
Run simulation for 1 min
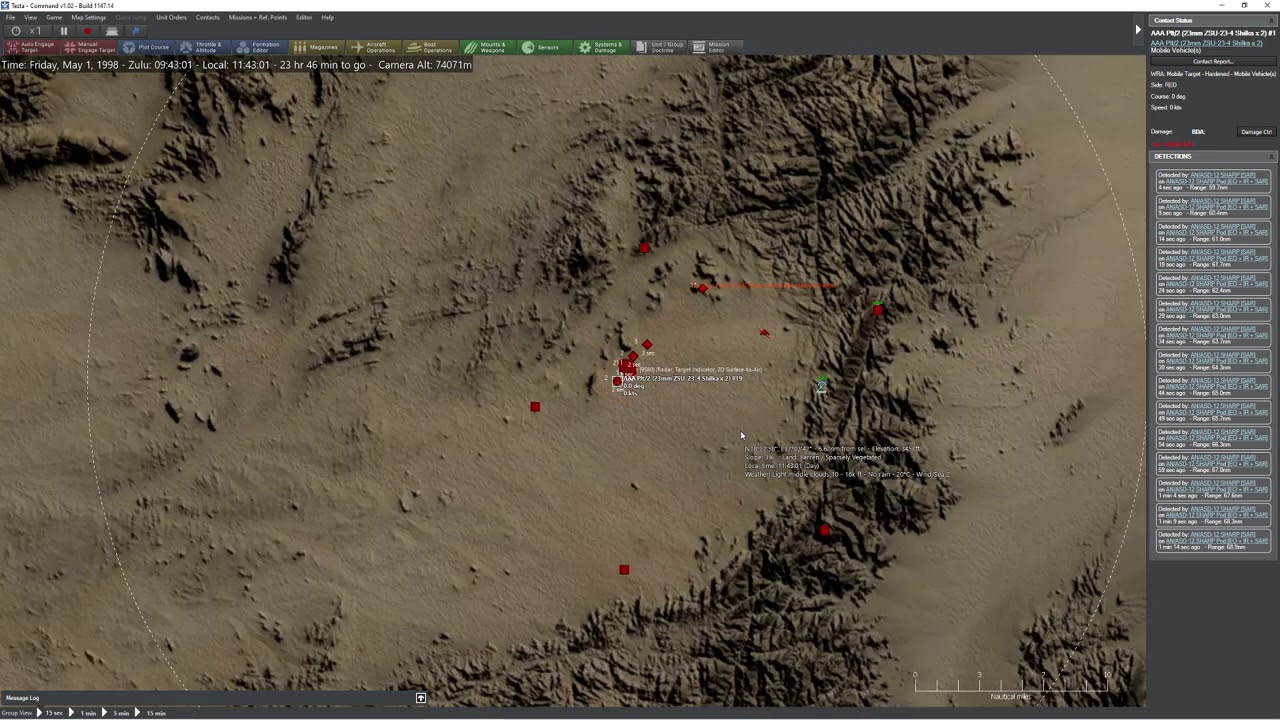(x=84, y=713)
